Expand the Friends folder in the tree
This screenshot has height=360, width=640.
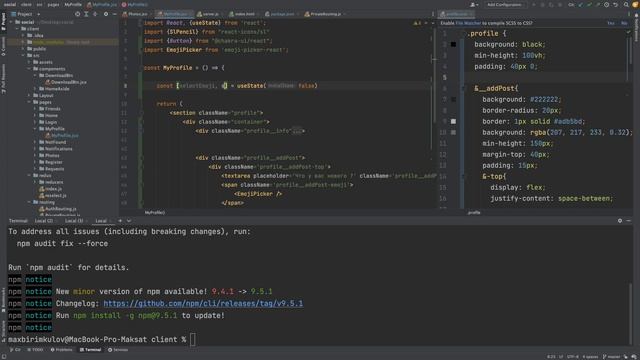[36, 109]
